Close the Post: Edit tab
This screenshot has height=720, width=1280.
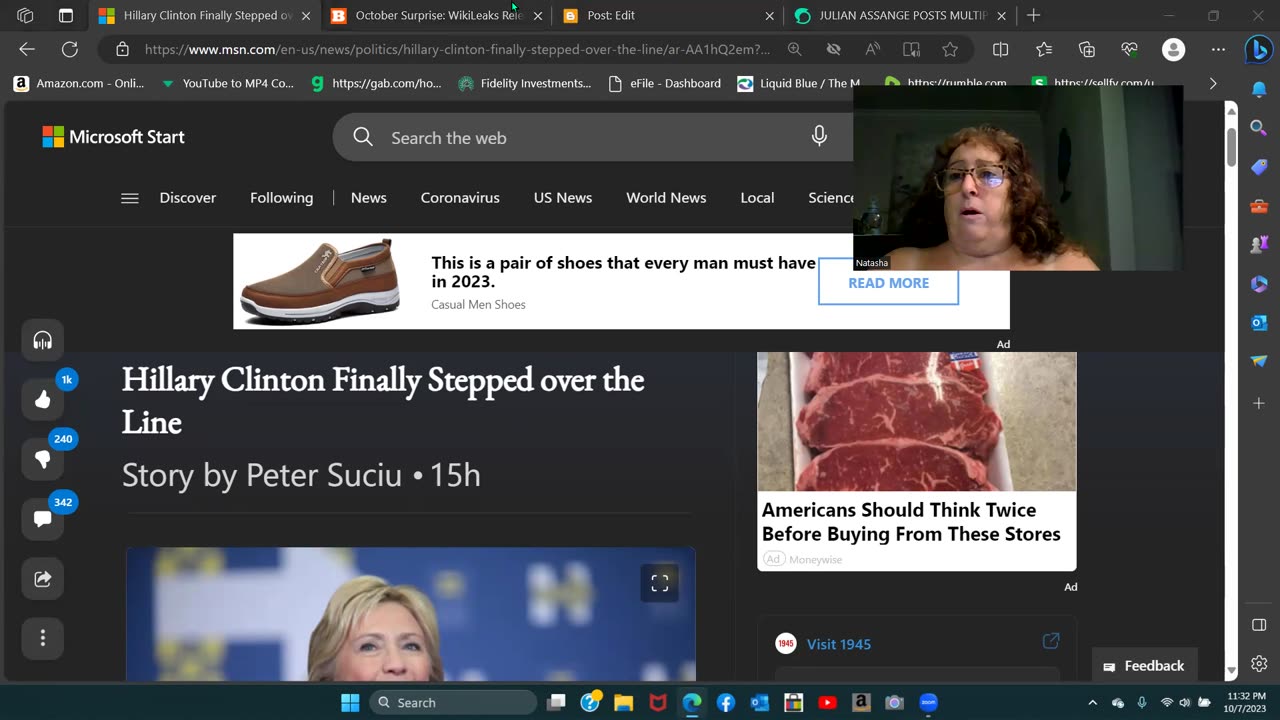769,16
